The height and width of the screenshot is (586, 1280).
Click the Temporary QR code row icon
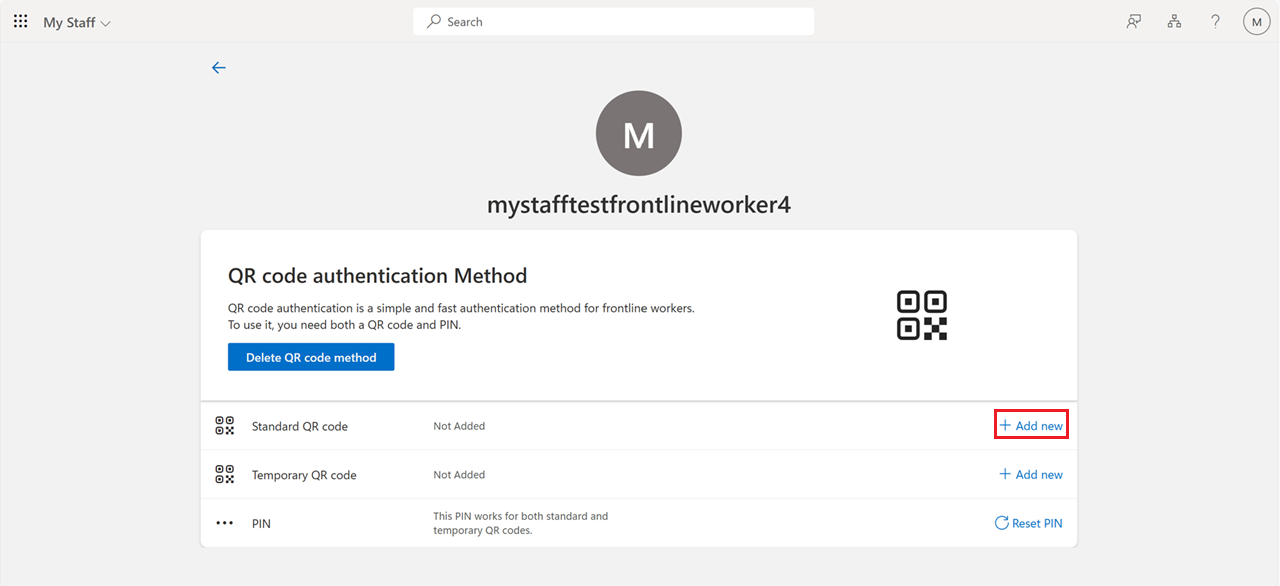[x=224, y=474]
